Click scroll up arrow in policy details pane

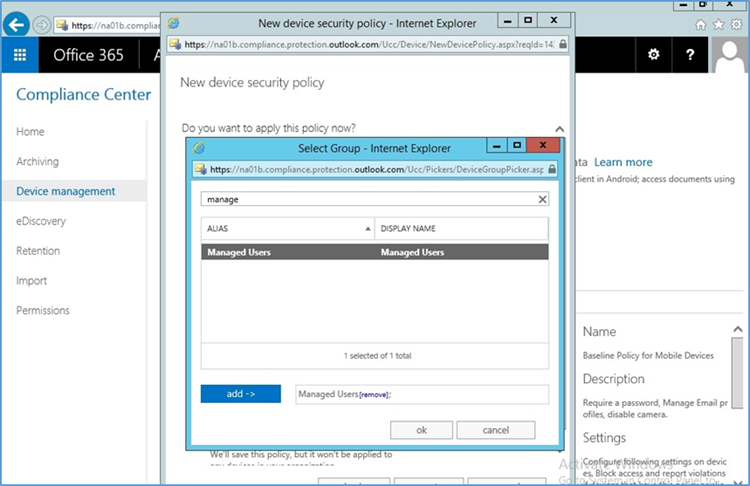tap(738, 329)
